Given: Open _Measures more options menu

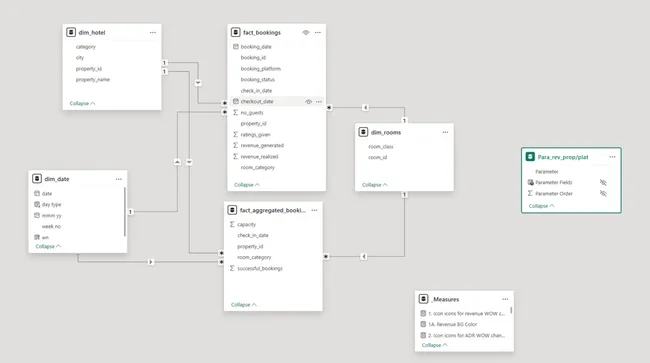Looking at the screenshot, I should (x=505, y=299).
